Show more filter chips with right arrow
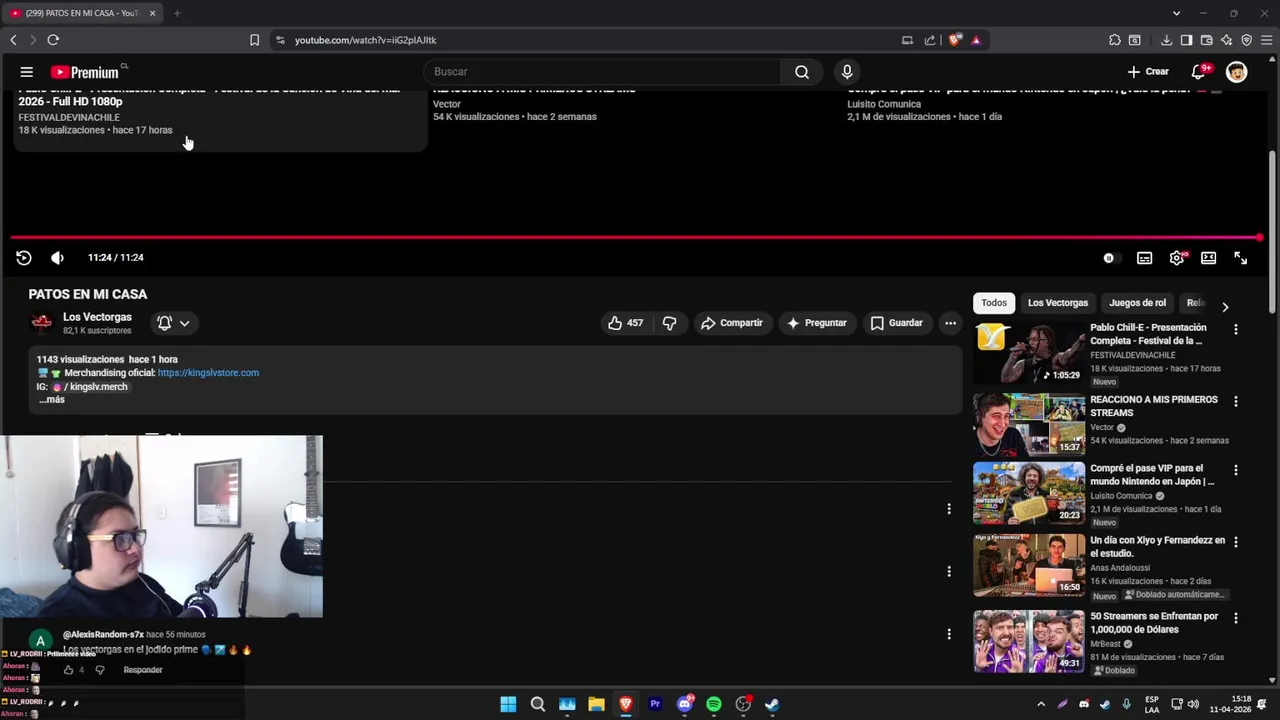This screenshot has height=720, width=1280. point(1225,306)
